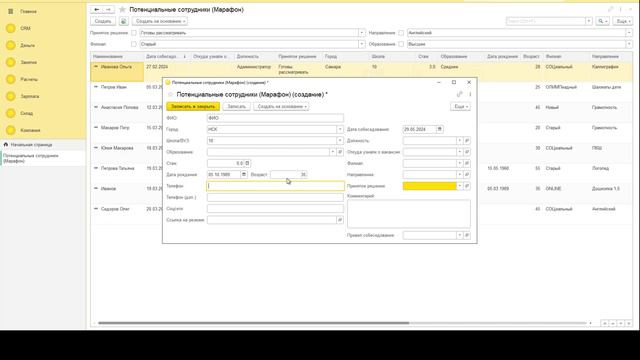Viewport: 640px width, 360px height.
Task: Open linked record icon beside Образование in dialog
Action: click(340, 152)
